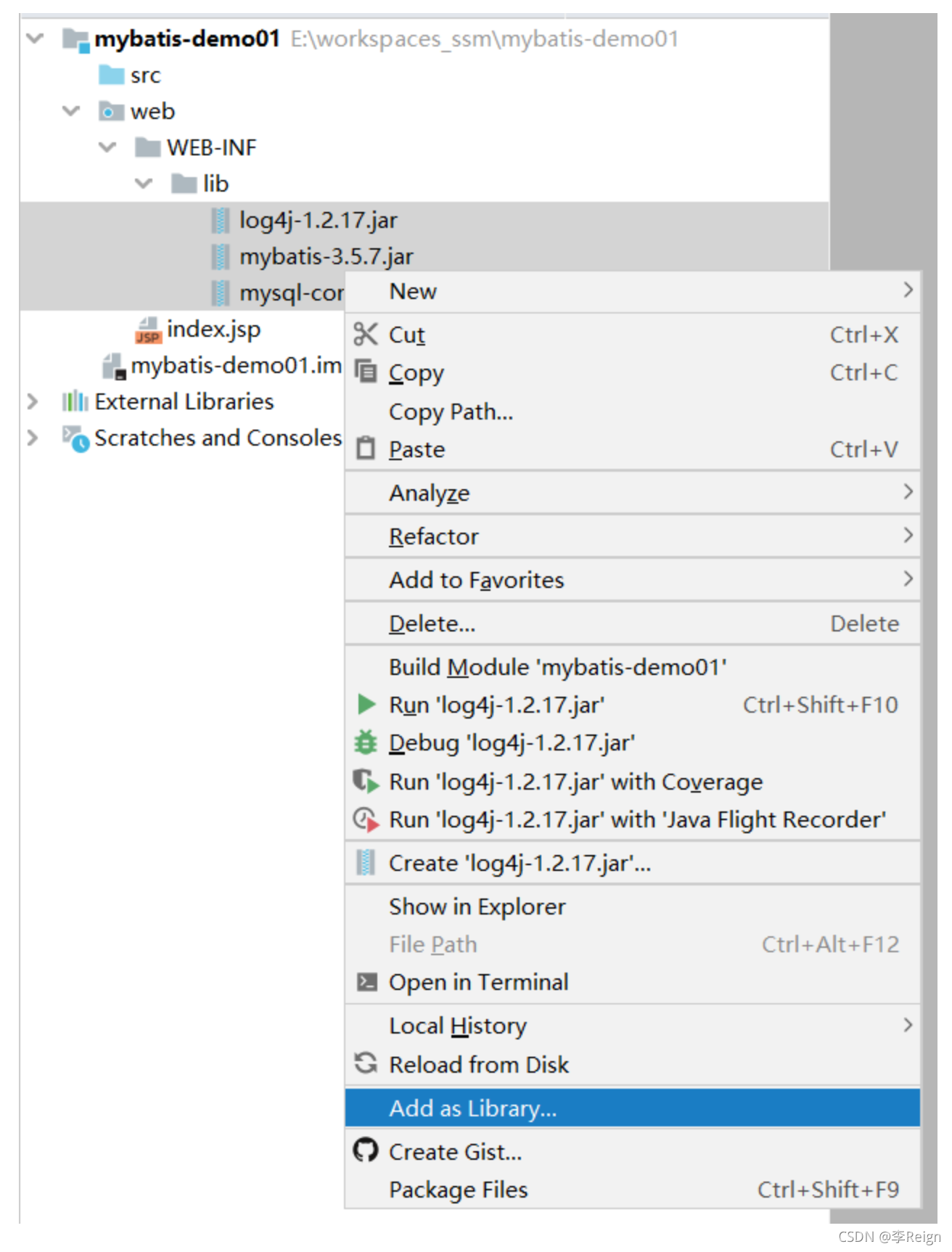Select the index.jsp file name
Screen dimensions: 952x1252
pos(213,329)
